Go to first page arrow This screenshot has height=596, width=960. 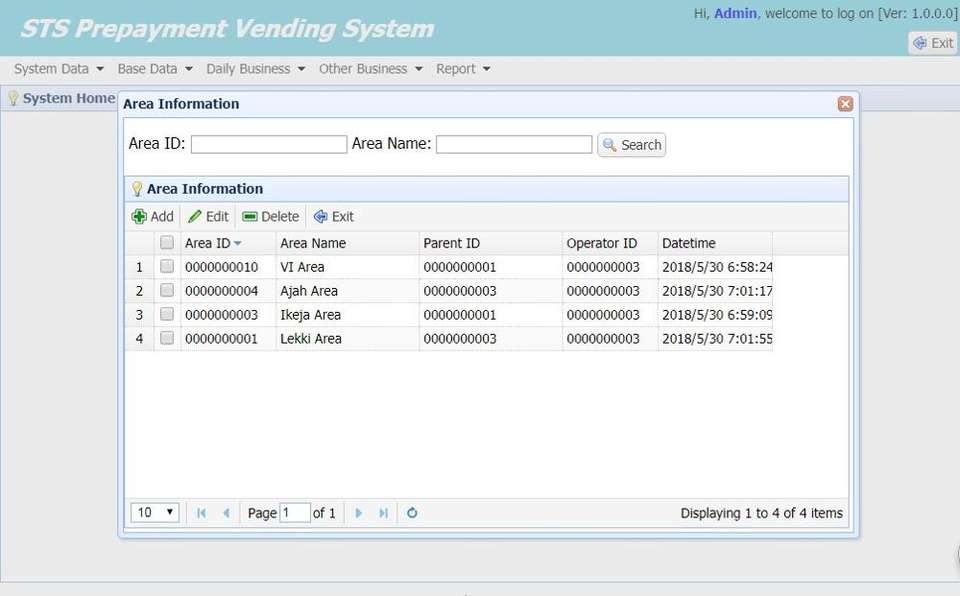tap(201, 513)
